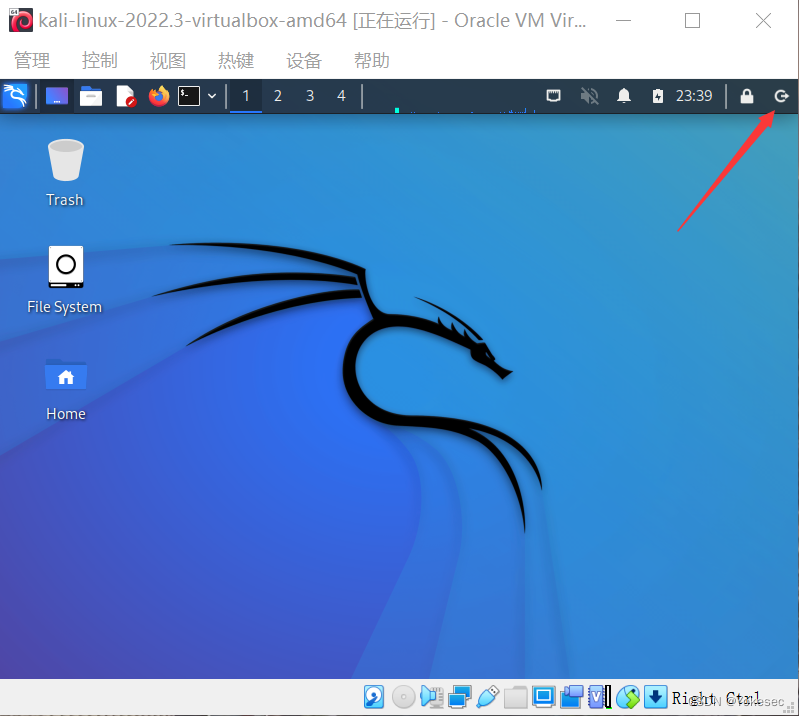Viewport: 799px width, 716px height.
Task: Click the virtualization V status icon
Action: (599, 697)
